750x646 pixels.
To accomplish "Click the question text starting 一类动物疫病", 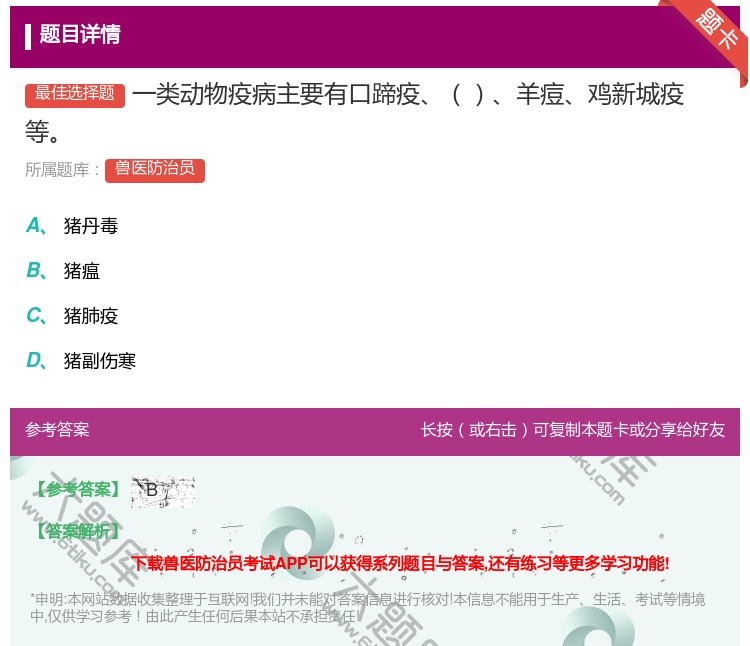I will [355, 113].
